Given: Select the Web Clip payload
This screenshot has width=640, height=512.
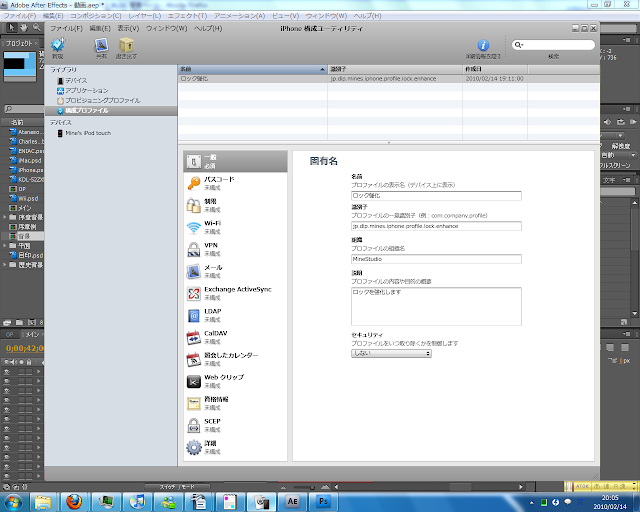Looking at the screenshot, I should click(x=235, y=381).
